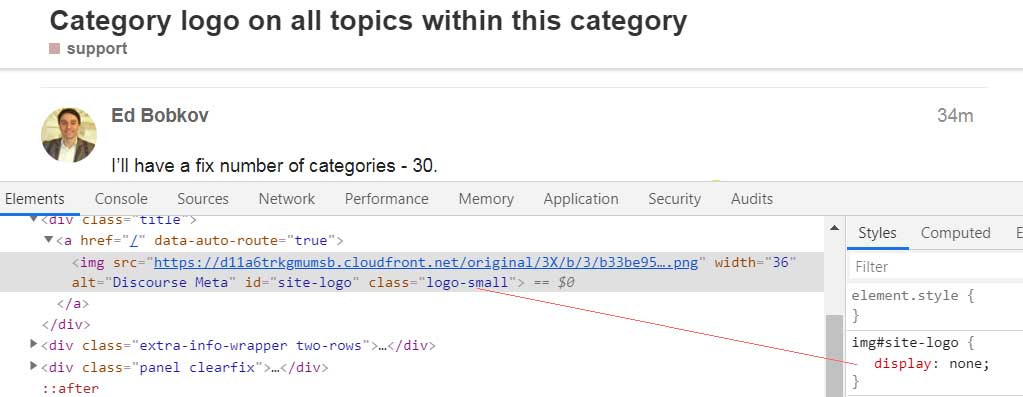Click the width "36" attribute value

[781, 263]
